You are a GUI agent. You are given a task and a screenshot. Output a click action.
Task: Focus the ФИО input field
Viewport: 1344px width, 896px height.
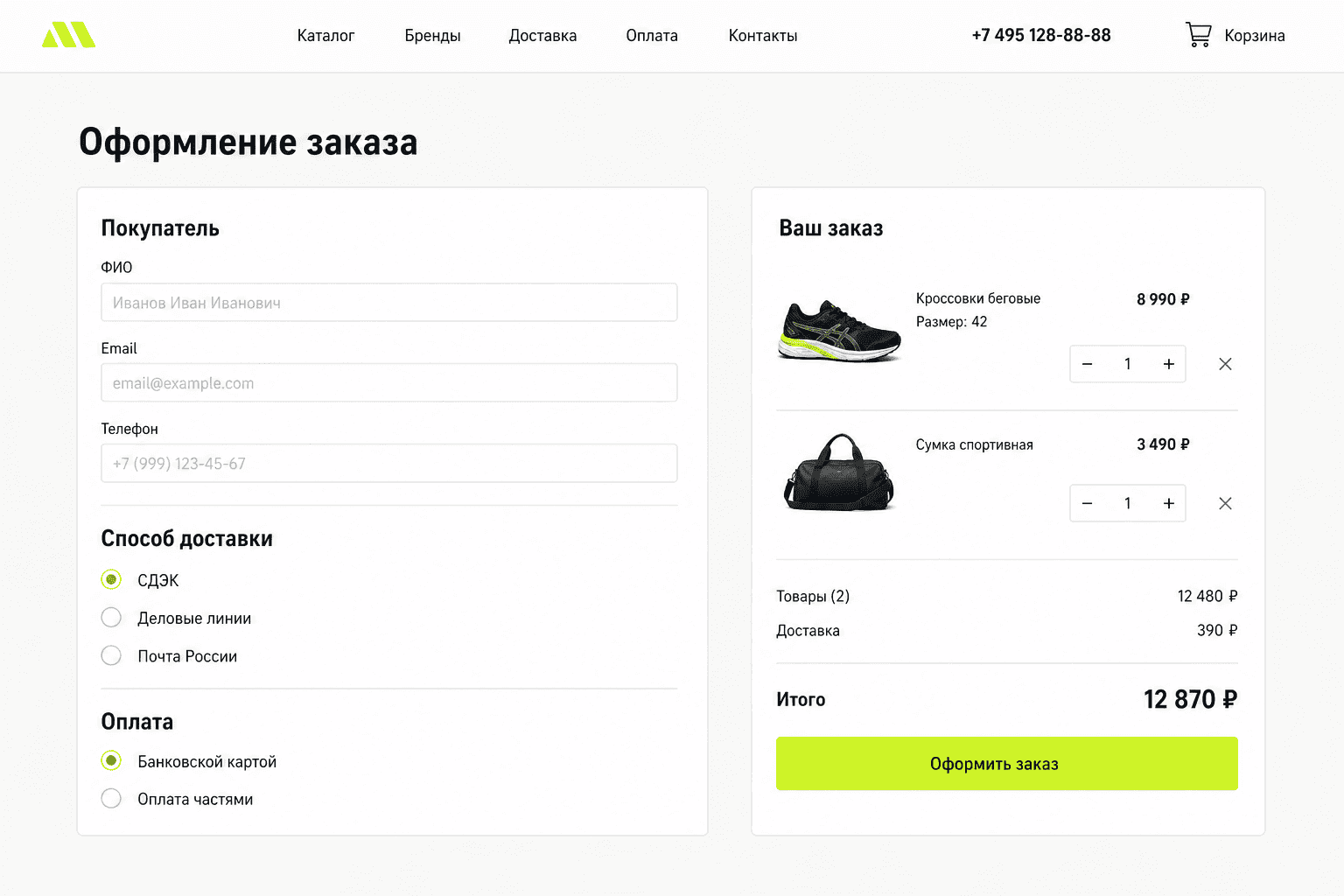tap(389, 302)
